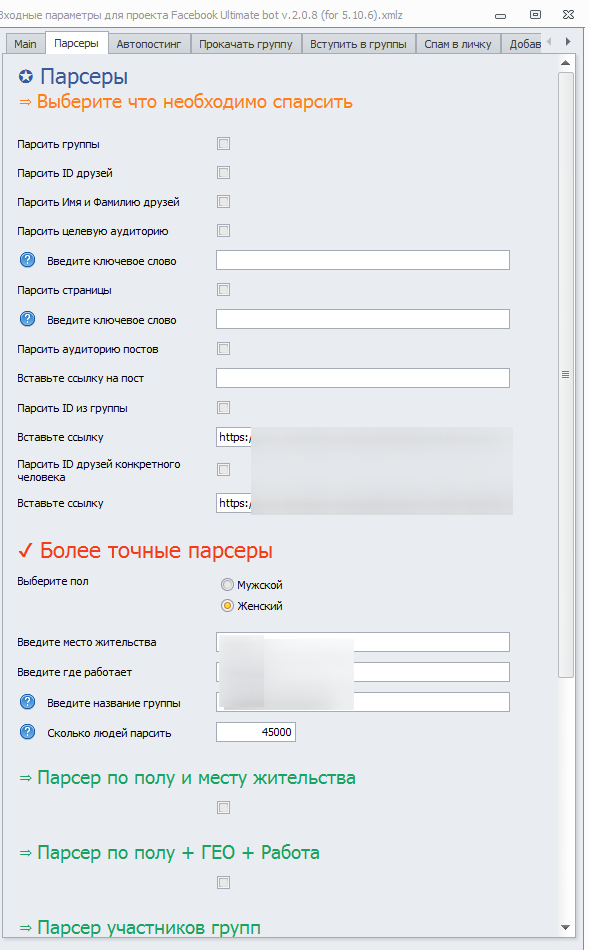Check Парсить Имя и Фамилию друзей

224,202
